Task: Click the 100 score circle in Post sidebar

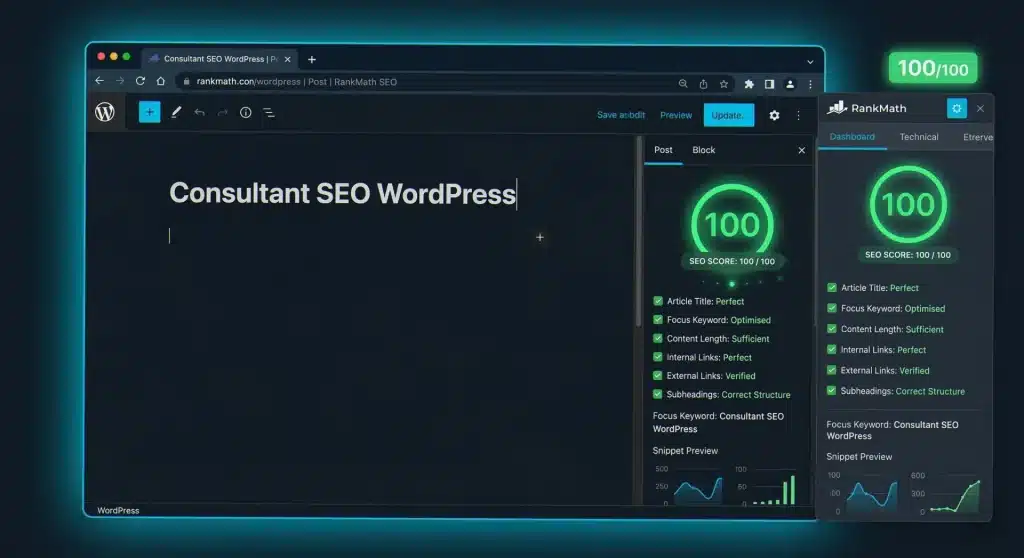Action: coord(732,223)
